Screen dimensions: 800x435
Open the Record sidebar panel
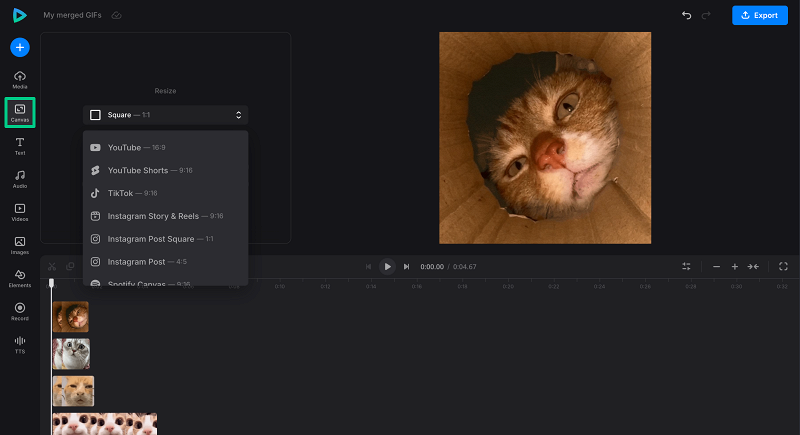[x=20, y=312]
